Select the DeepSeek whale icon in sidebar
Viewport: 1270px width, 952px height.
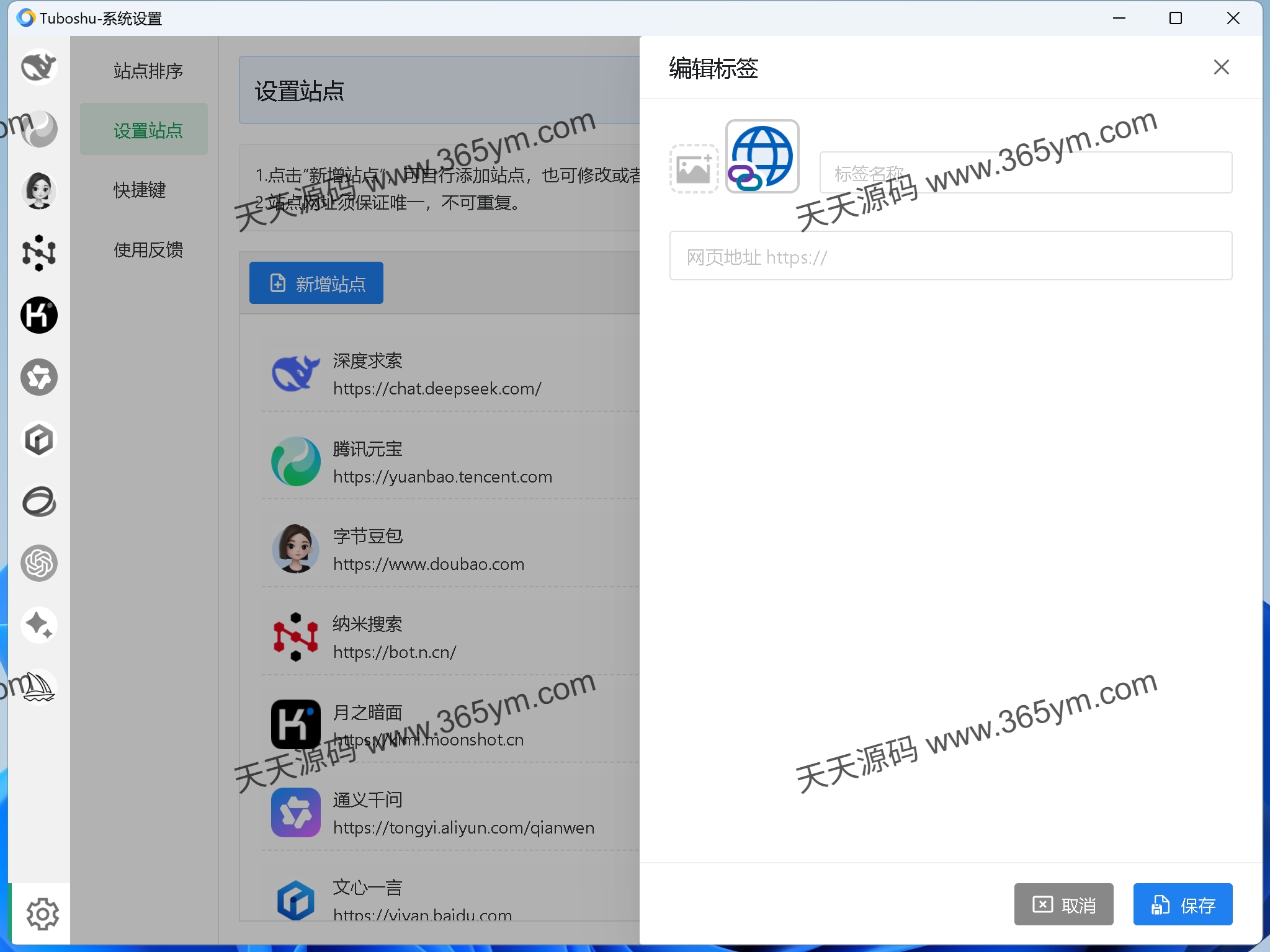[39, 66]
